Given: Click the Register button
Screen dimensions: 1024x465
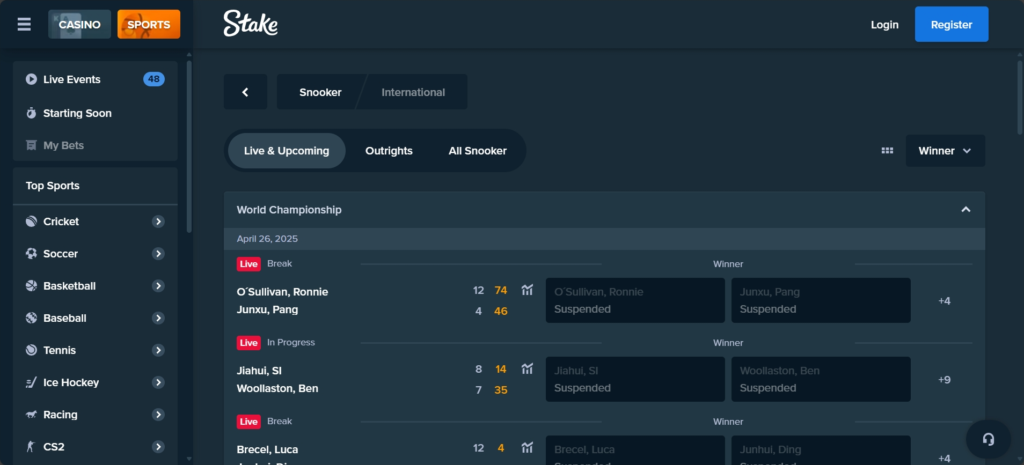Looking at the screenshot, I should 952,25.
